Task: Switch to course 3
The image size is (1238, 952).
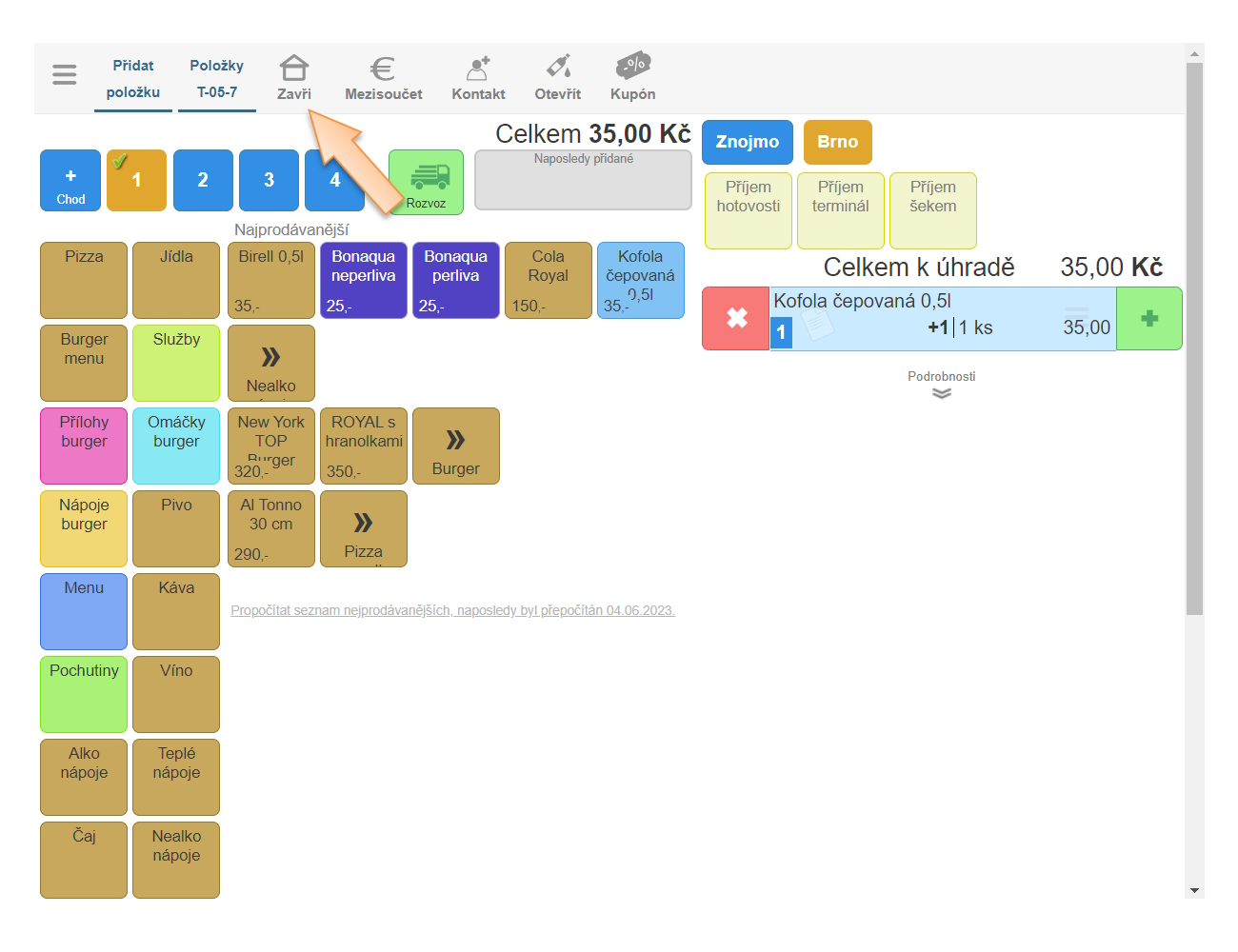Action: [269, 180]
